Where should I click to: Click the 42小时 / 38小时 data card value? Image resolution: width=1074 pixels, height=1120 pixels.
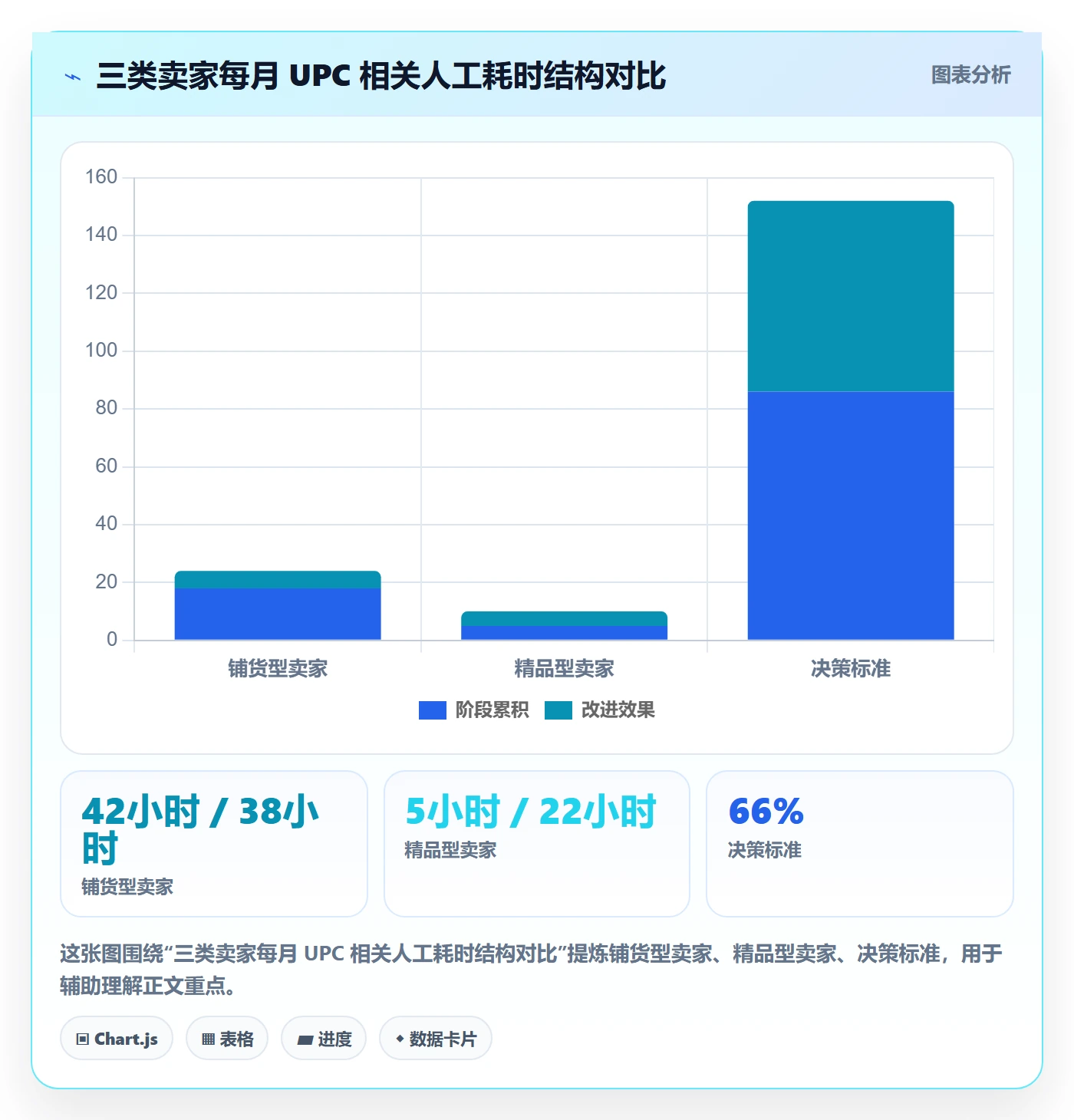(x=201, y=830)
